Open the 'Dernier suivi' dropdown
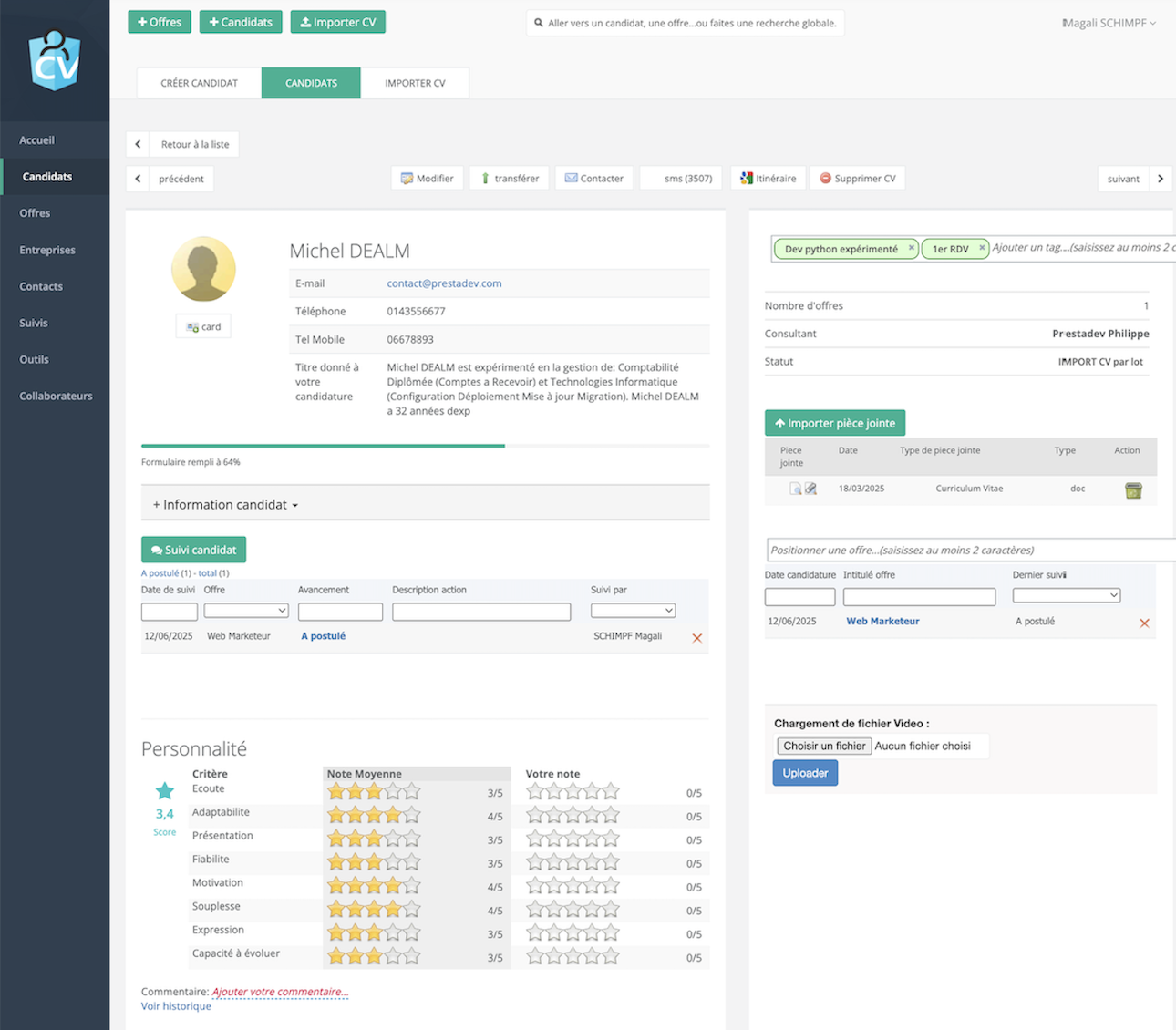The width and height of the screenshot is (1176, 1030). coord(1066,595)
